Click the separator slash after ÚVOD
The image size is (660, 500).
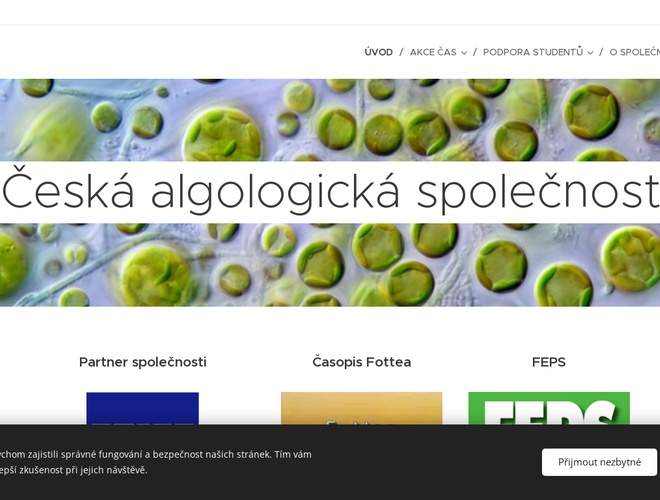401,52
